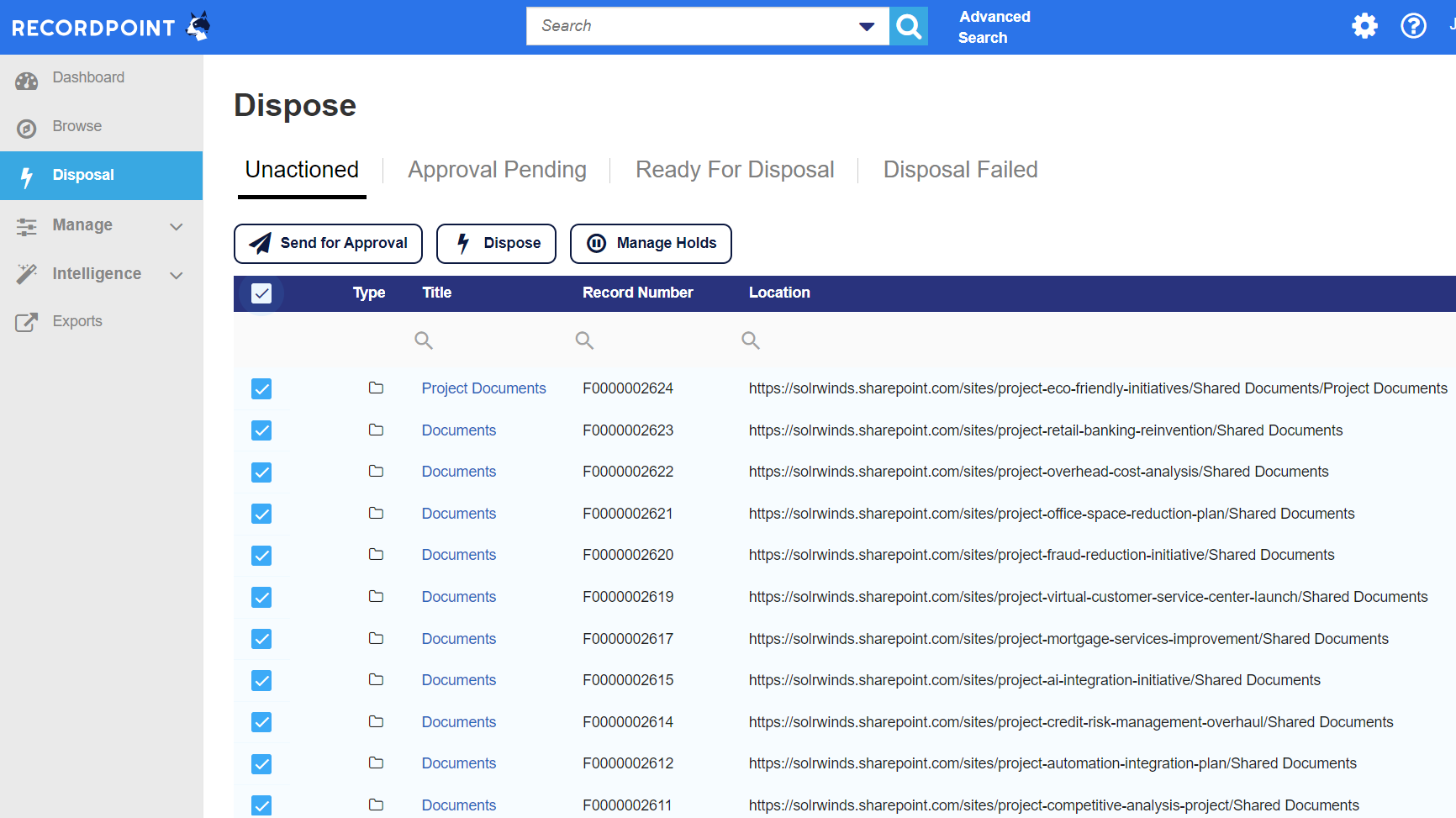Toggle the select-all checkbox in table header
The width and height of the screenshot is (1456, 818).
261,293
